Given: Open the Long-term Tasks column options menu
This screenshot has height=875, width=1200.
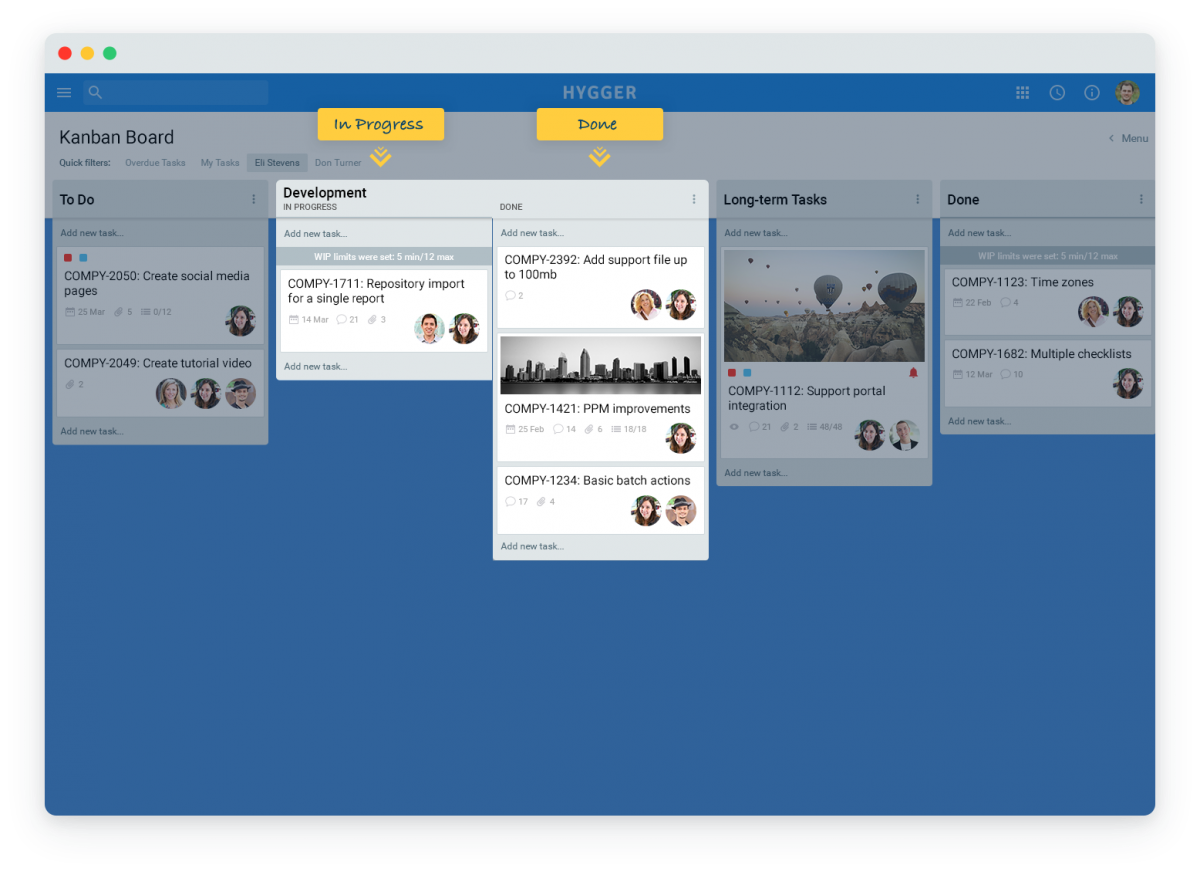Looking at the screenshot, I should (x=918, y=199).
